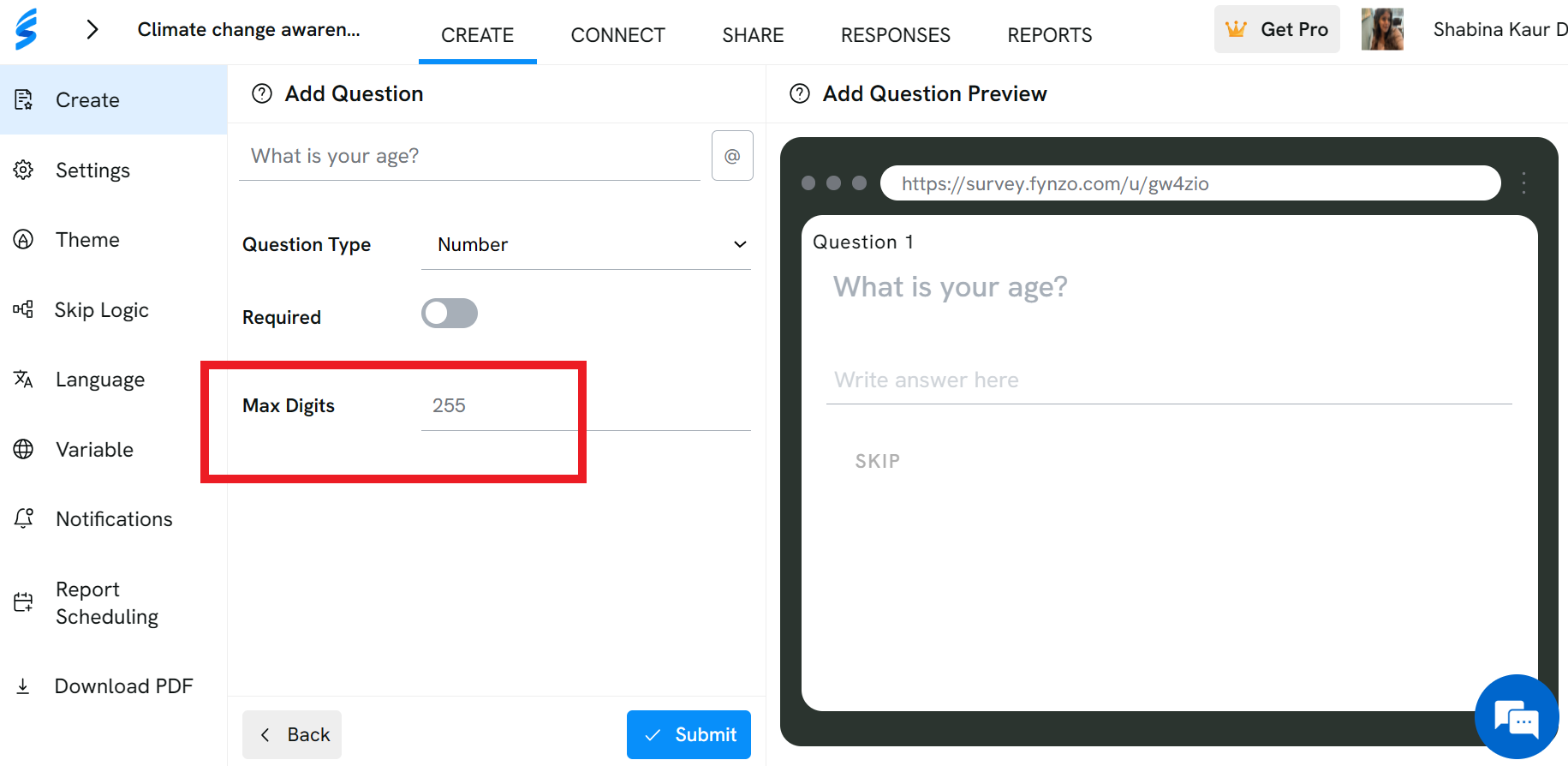Switch to the RESPONSES tab
The image size is (1568, 766).
click(896, 35)
